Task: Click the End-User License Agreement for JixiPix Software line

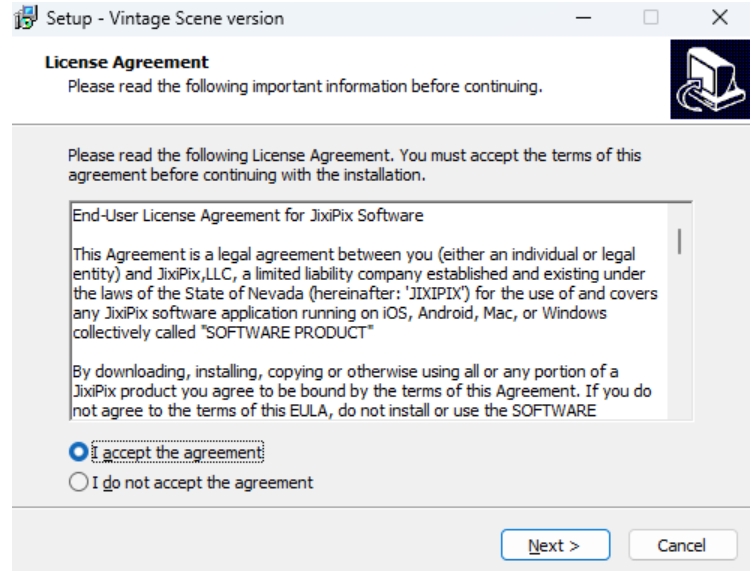Action: (248, 216)
